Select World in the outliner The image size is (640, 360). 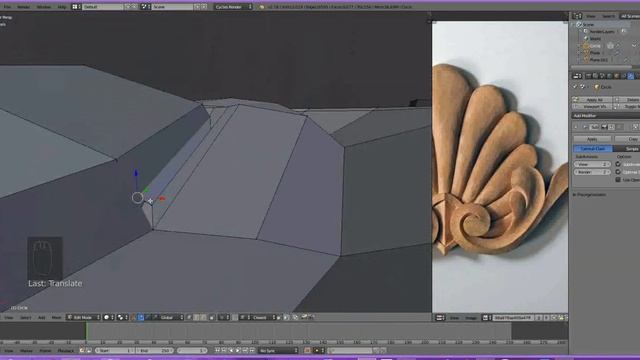click(595, 39)
